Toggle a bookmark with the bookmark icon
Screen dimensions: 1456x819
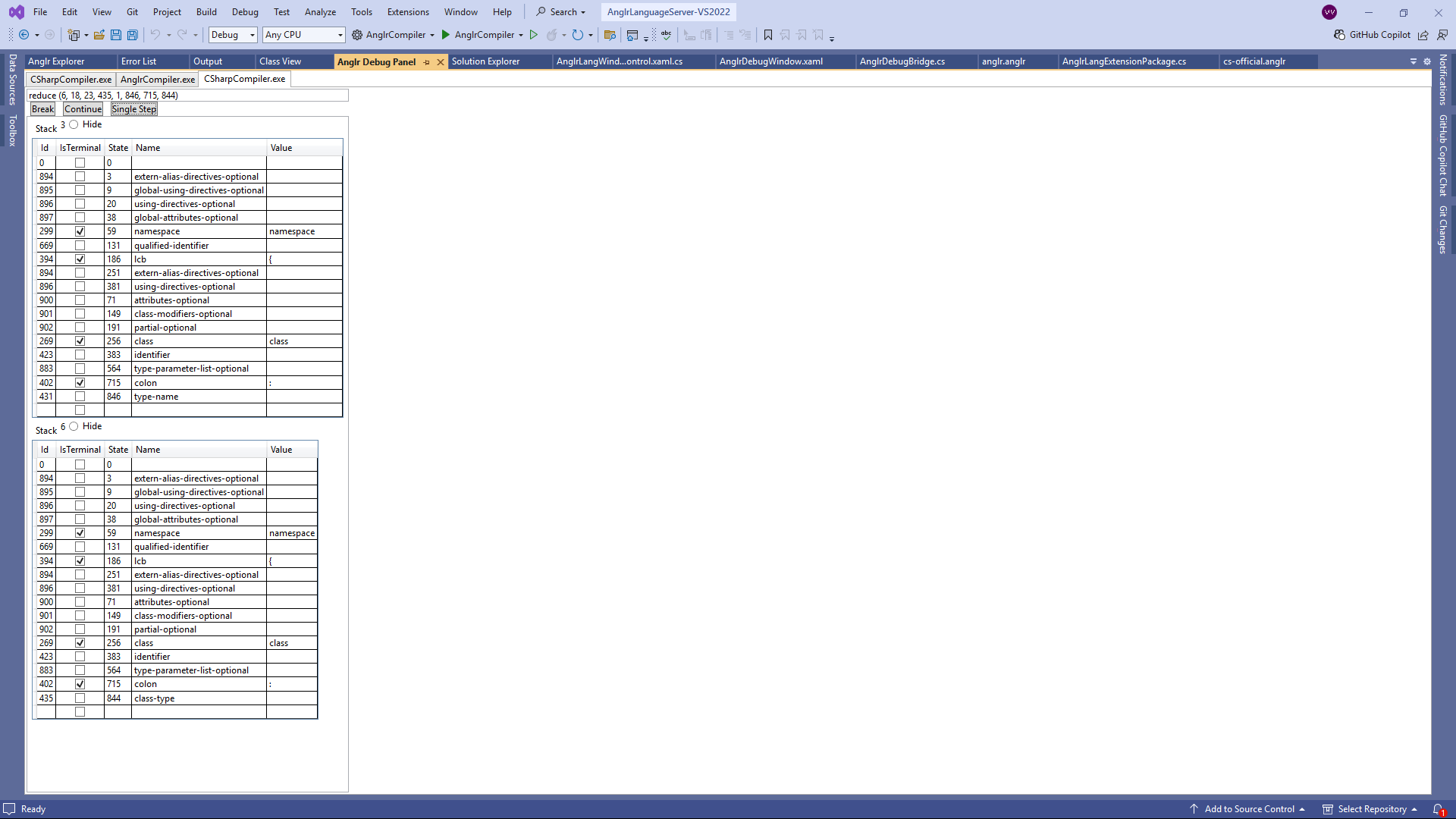(767, 35)
